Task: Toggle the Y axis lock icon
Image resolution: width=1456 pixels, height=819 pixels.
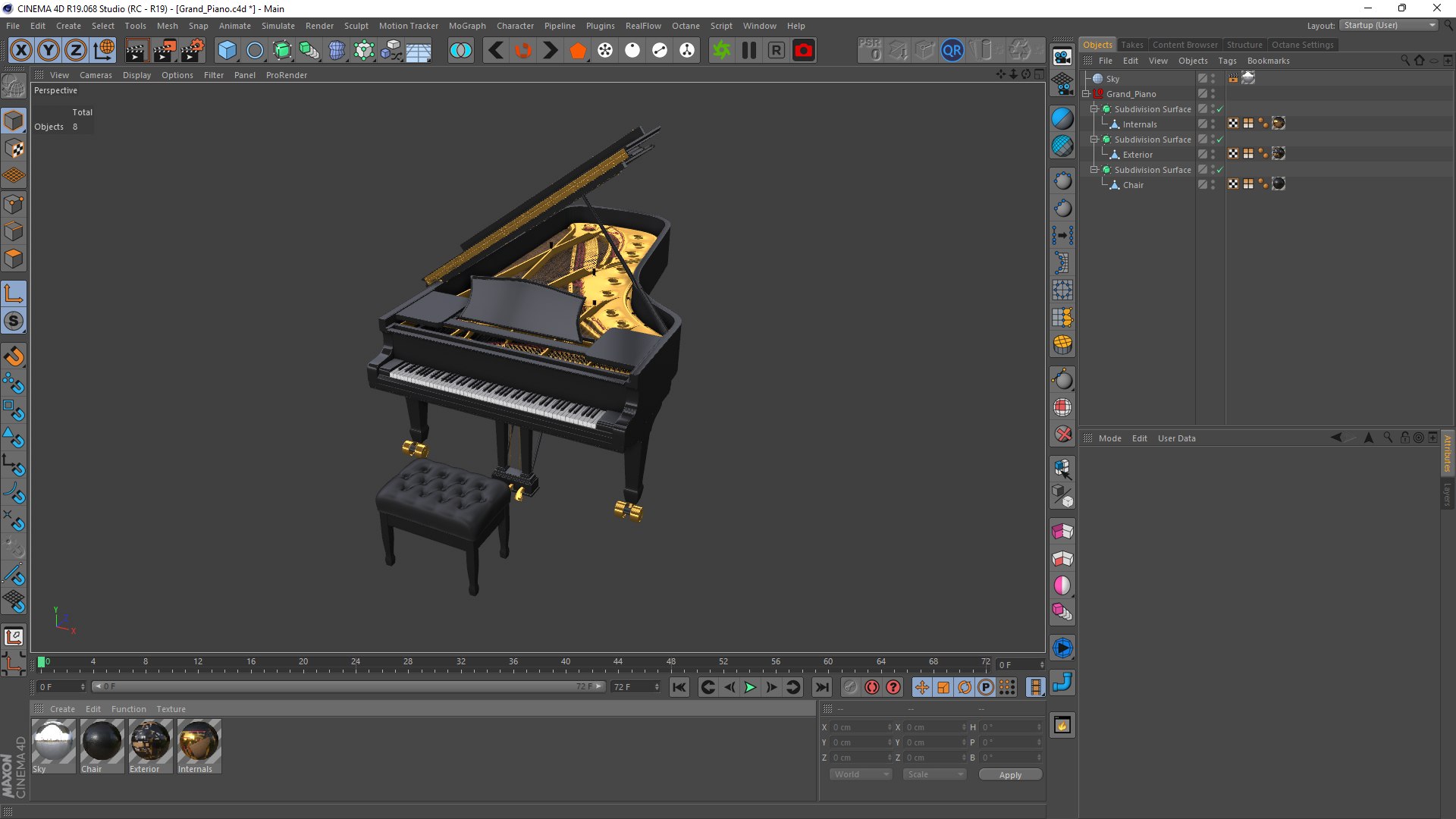Action: pos(49,51)
